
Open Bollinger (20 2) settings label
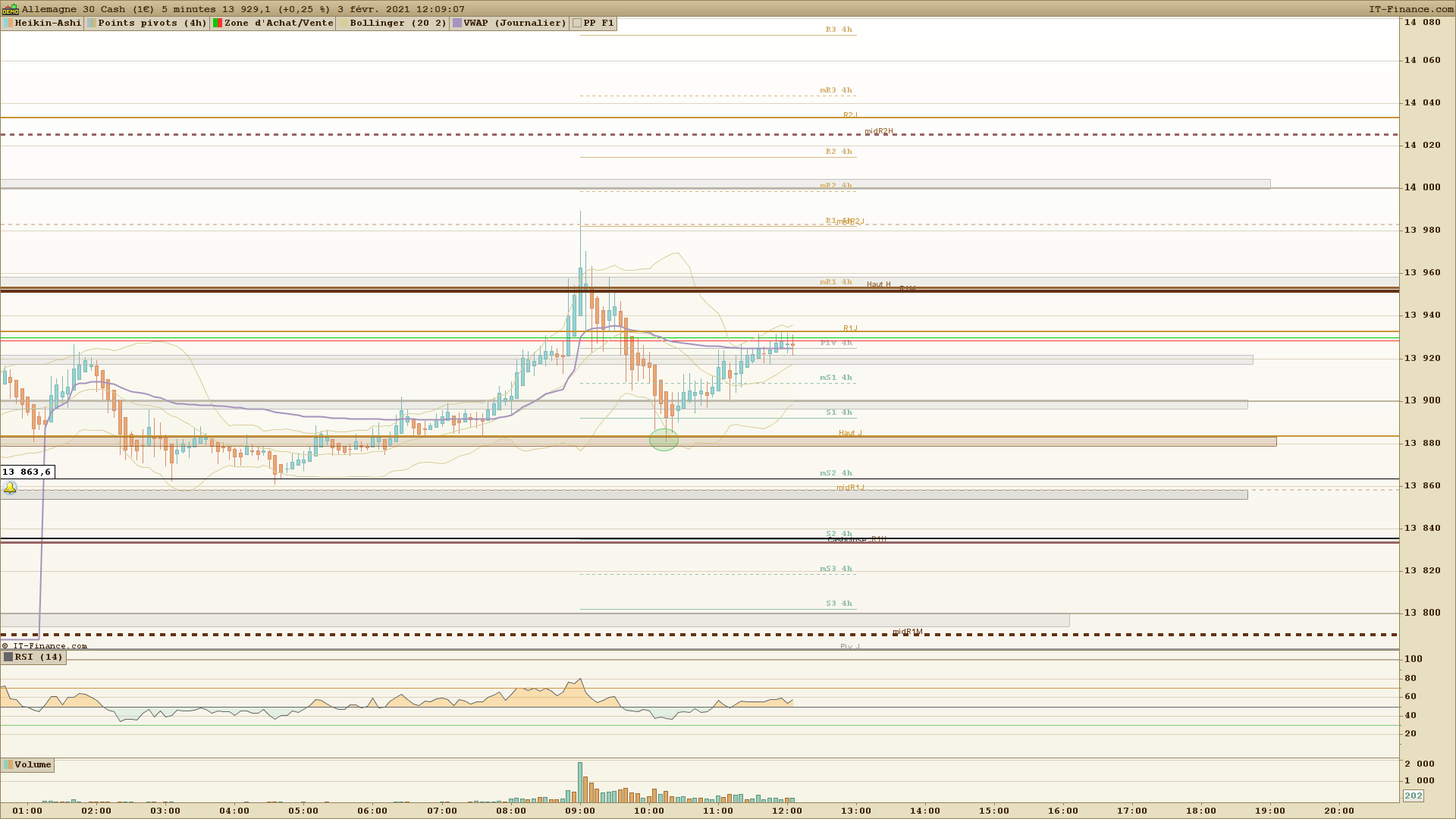pos(398,24)
